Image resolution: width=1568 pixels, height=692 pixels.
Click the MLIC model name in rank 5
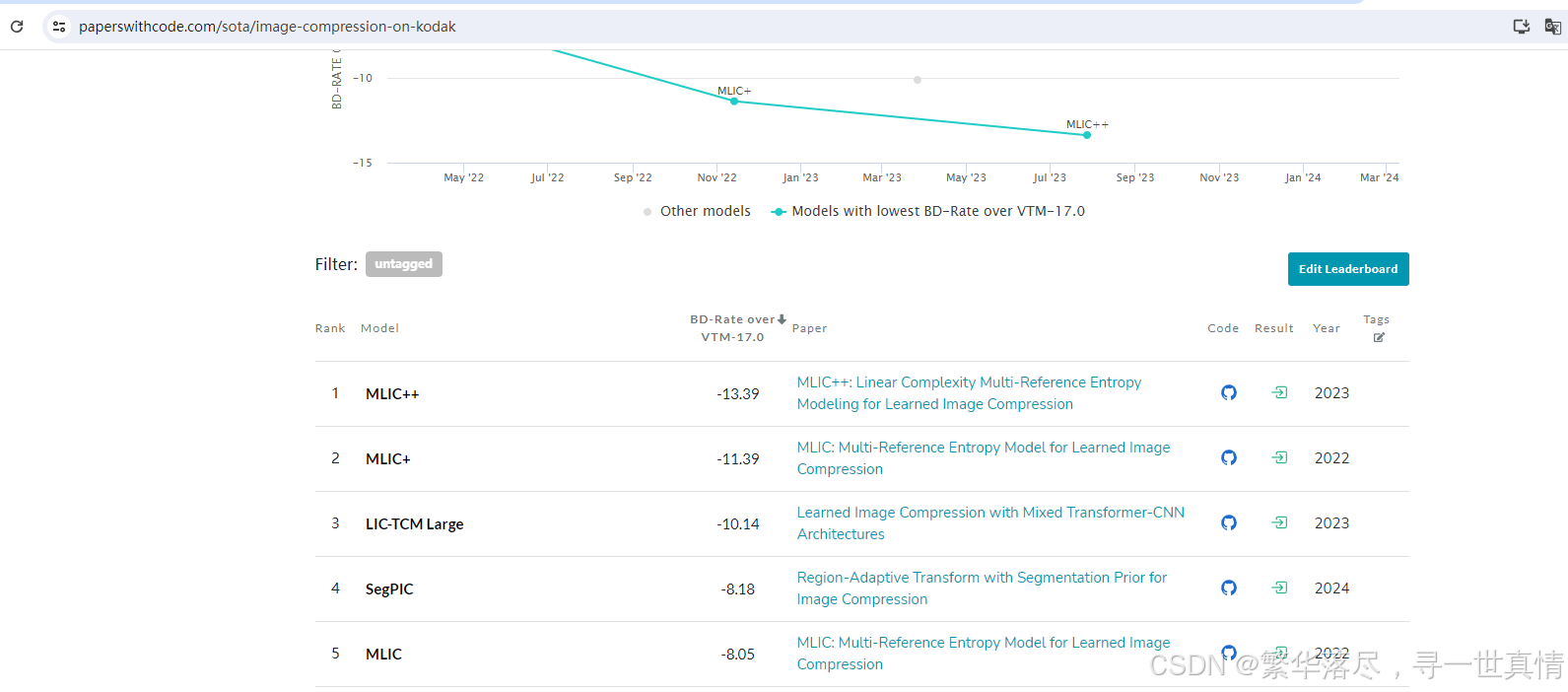[383, 654]
